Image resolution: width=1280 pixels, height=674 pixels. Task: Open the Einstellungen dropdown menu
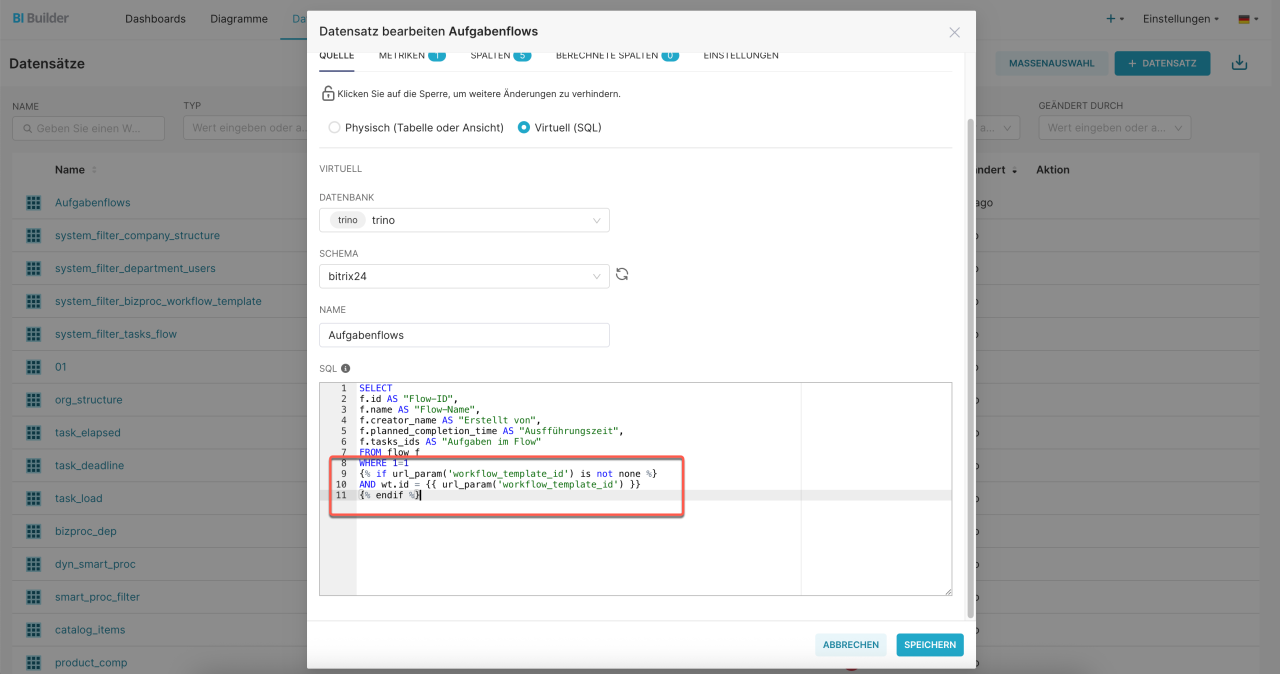coord(1181,19)
